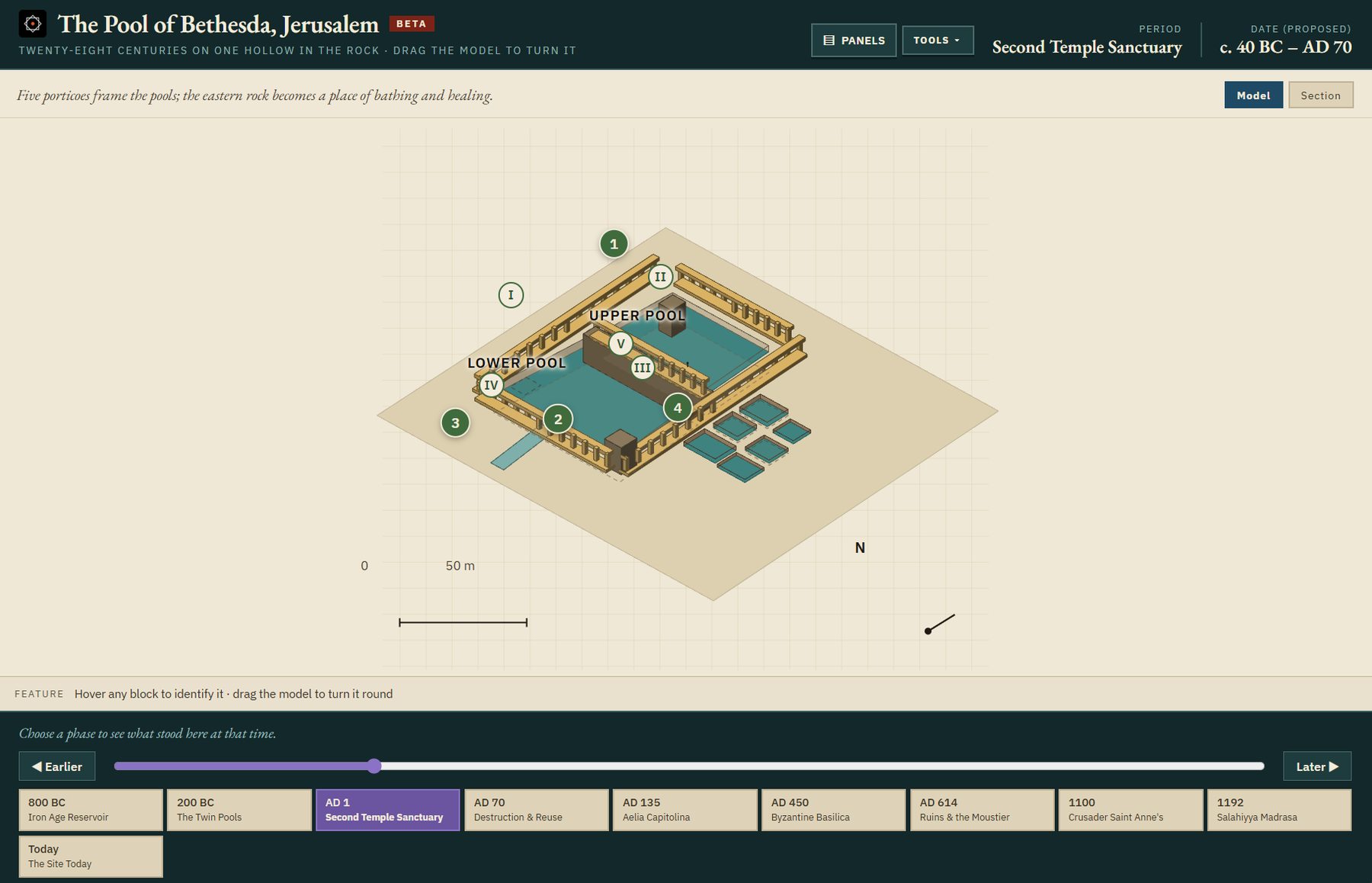Screen dimensions: 1372x883
Task: Select the 200 BC Twin Pools phase
Action: [x=239, y=810]
